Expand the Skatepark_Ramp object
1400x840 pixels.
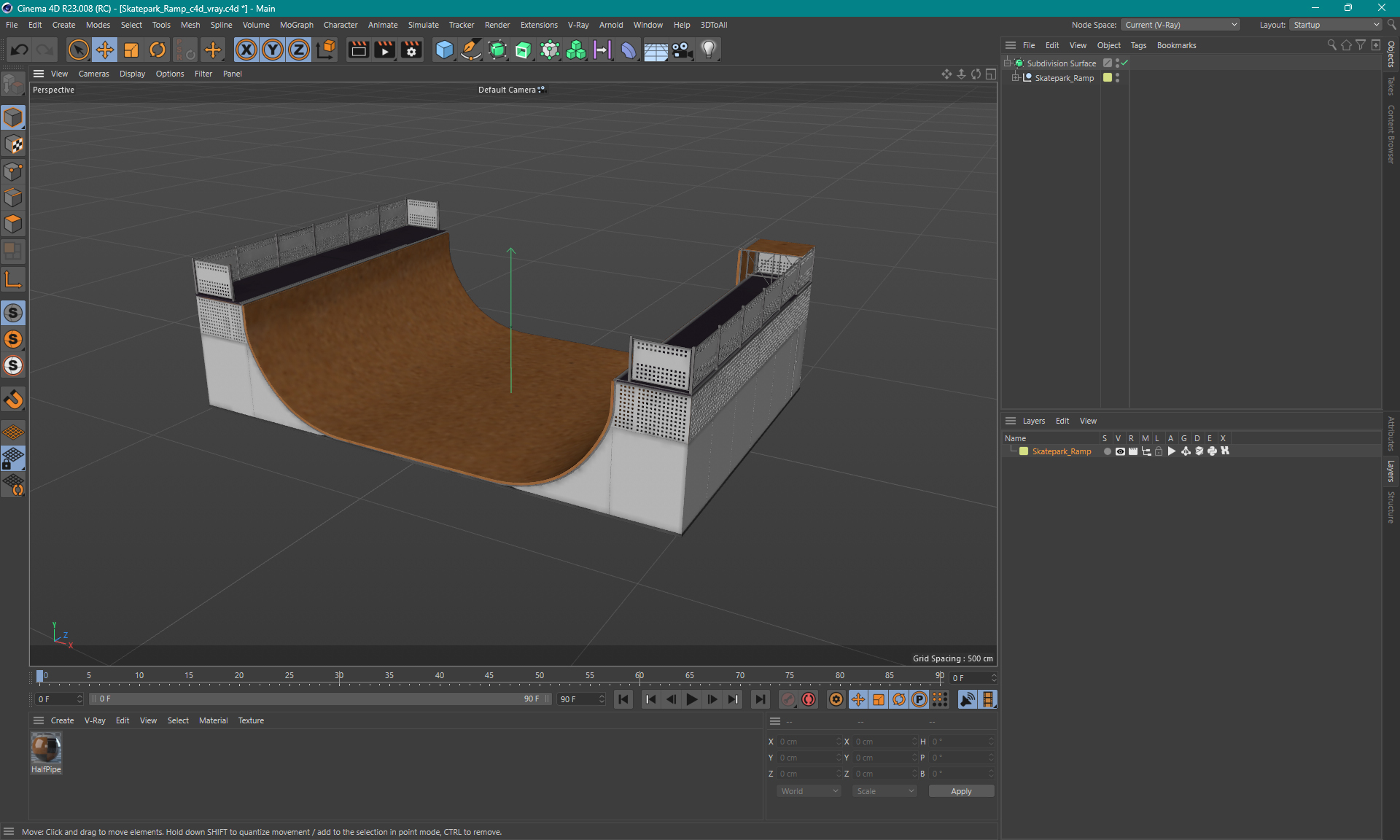click(1016, 77)
